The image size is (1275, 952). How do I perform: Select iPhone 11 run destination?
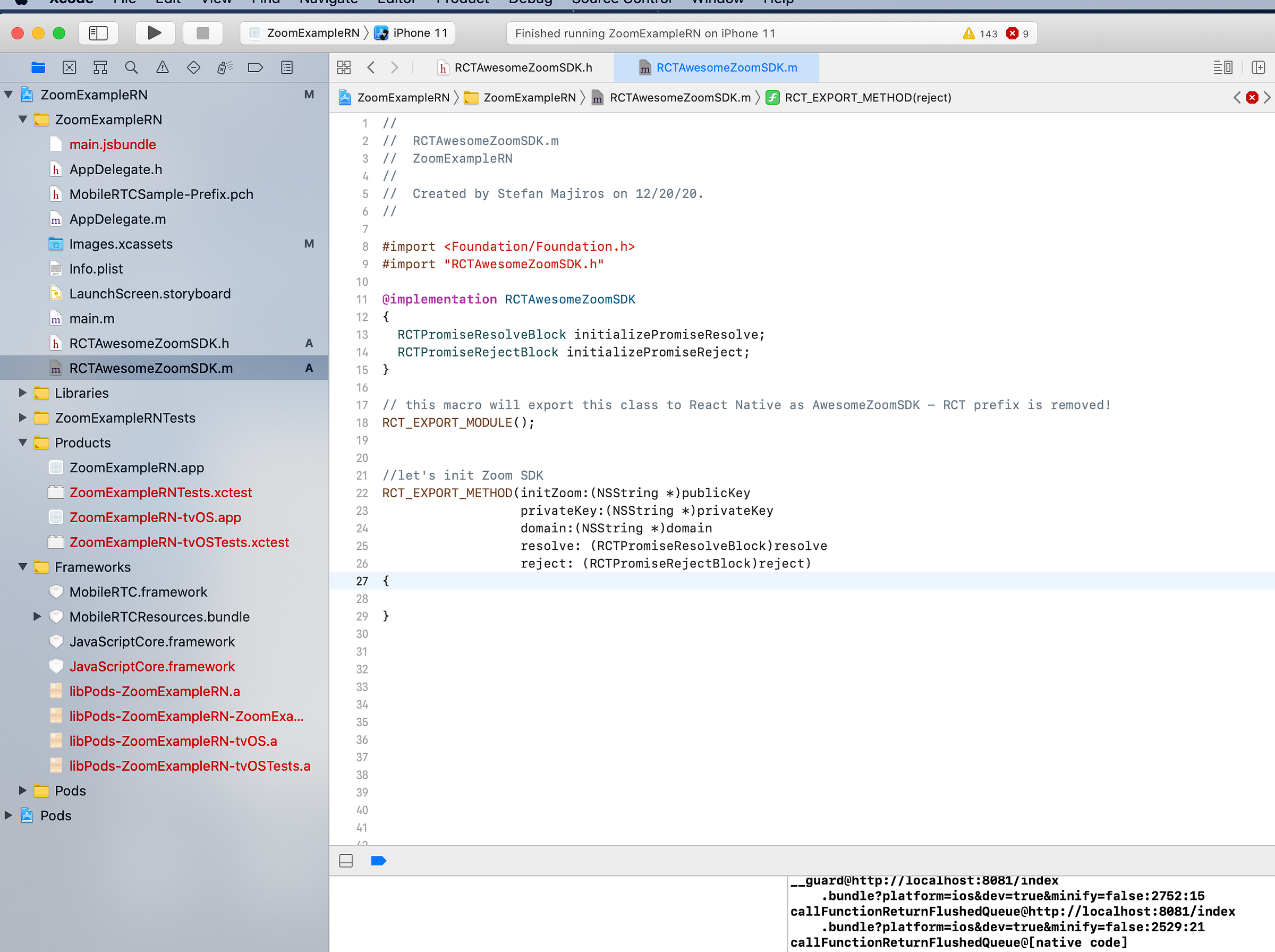(420, 33)
